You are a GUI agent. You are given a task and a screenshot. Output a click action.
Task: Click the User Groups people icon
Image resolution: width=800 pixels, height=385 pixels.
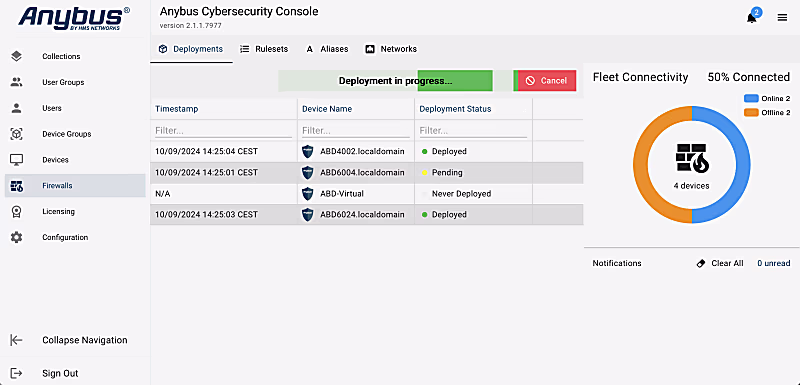click(x=16, y=82)
